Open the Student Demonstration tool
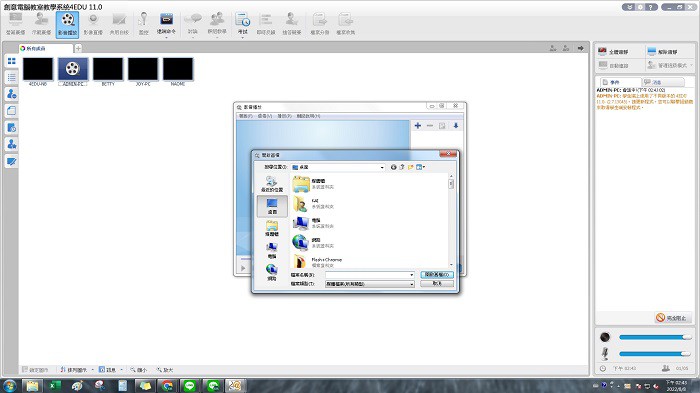The height and width of the screenshot is (393, 700). [42, 24]
